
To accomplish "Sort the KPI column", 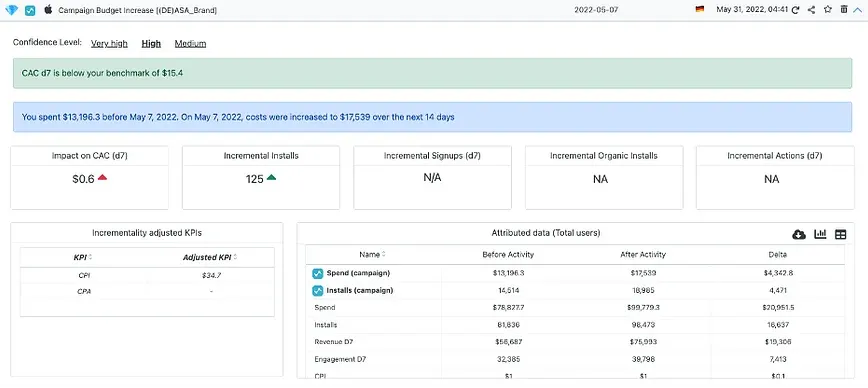I will tap(83, 257).
